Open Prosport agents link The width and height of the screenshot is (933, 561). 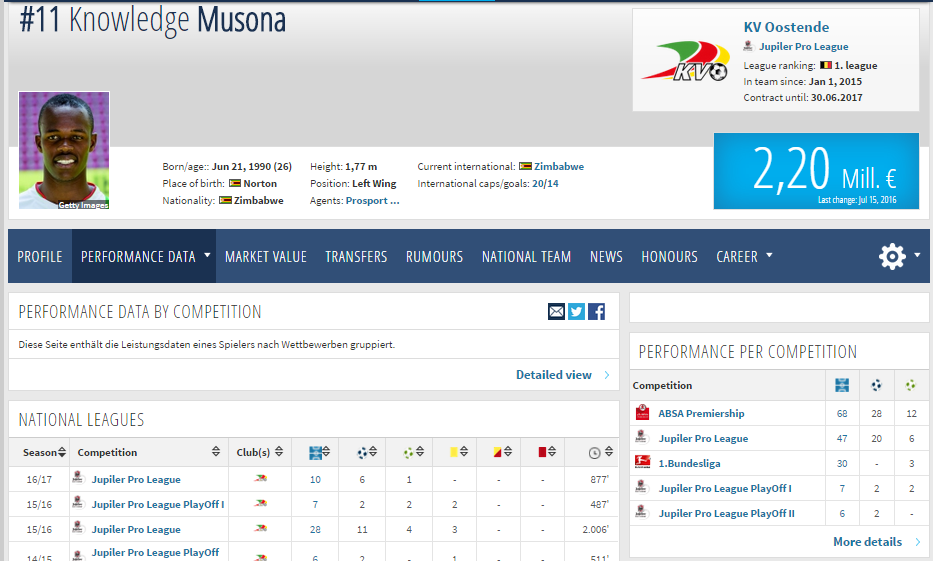372,200
